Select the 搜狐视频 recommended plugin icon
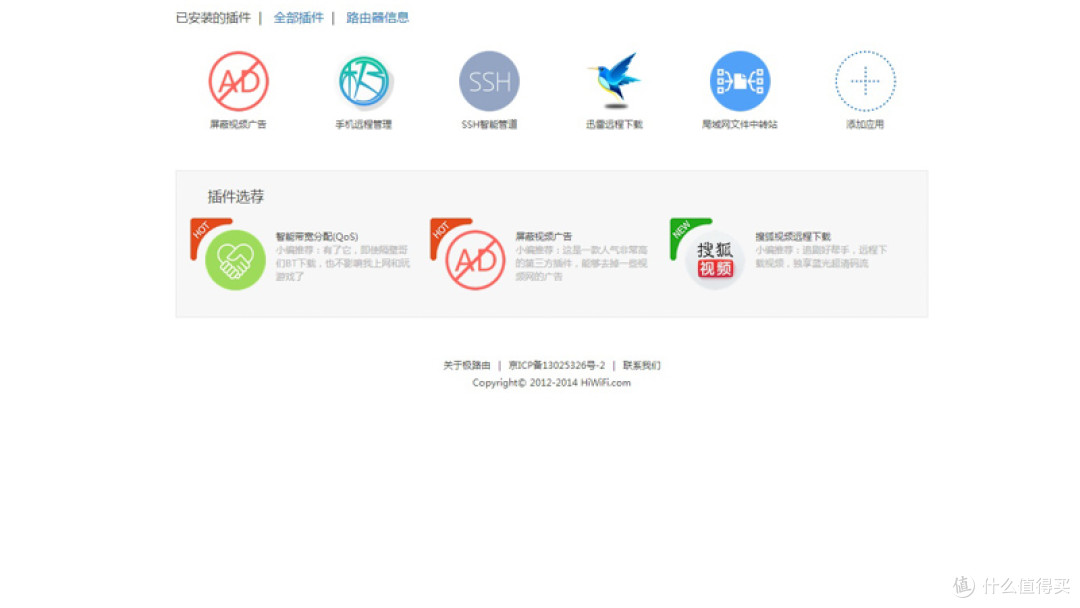 point(714,260)
